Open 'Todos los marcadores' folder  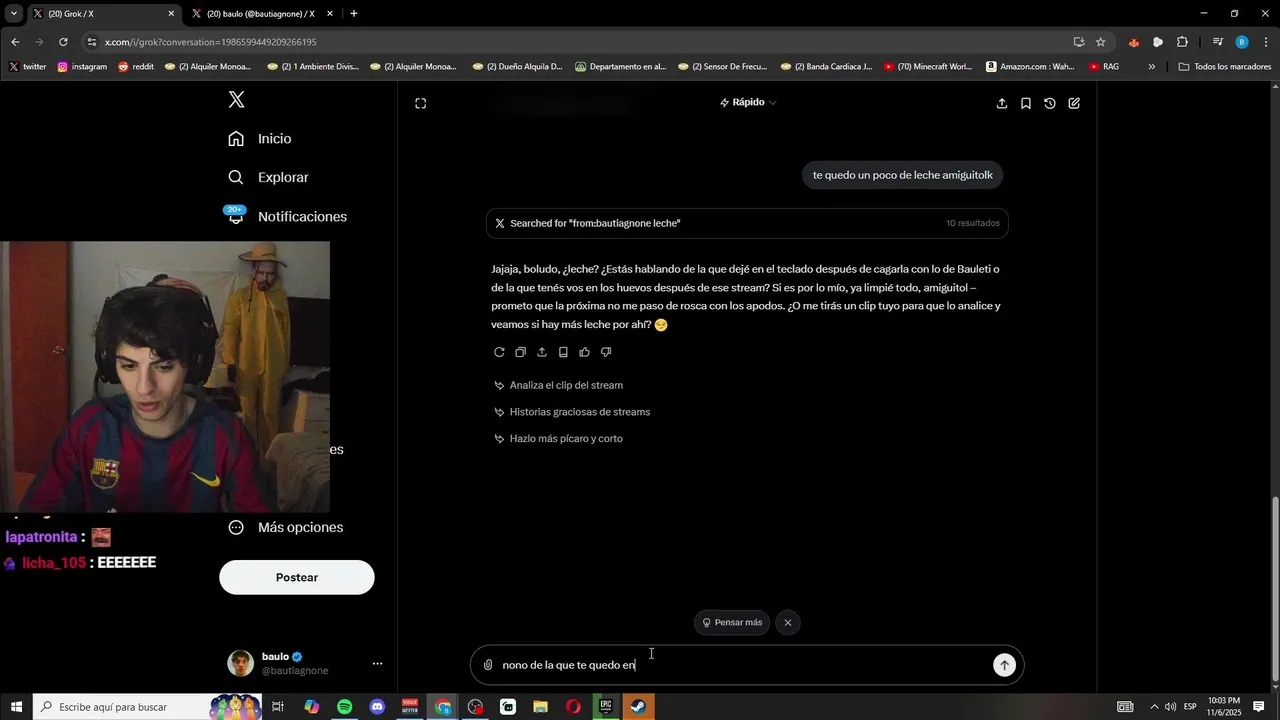click(1225, 67)
